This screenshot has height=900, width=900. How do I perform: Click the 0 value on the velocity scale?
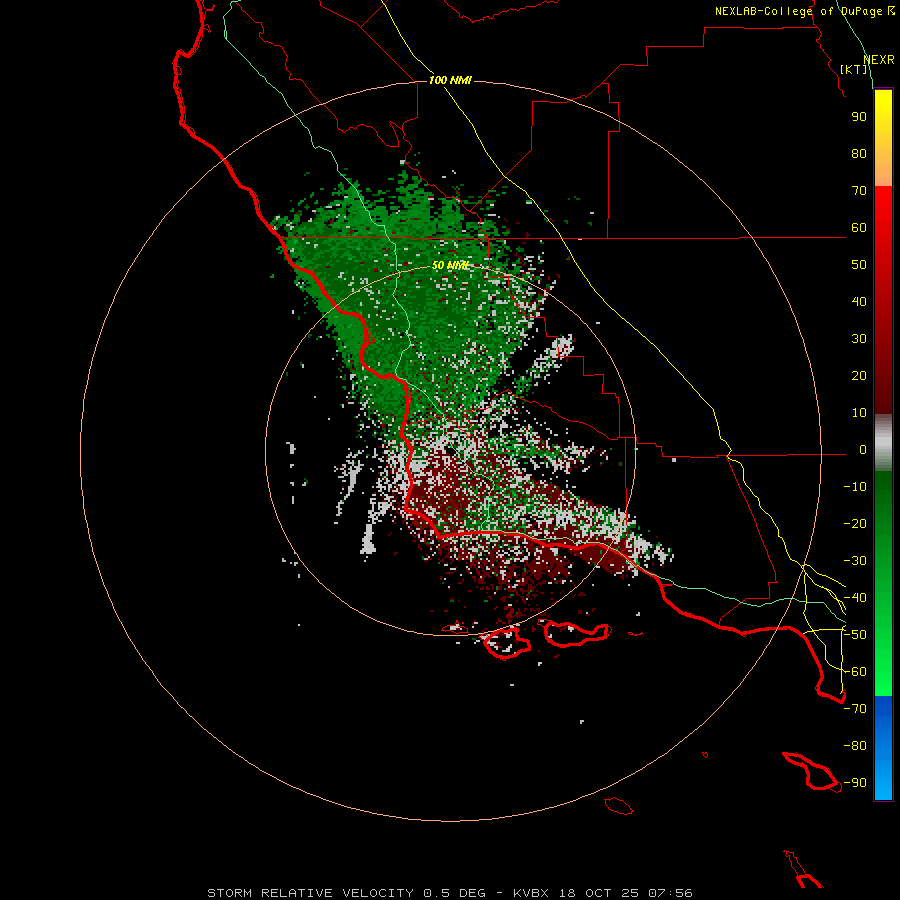pyautogui.click(x=863, y=450)
